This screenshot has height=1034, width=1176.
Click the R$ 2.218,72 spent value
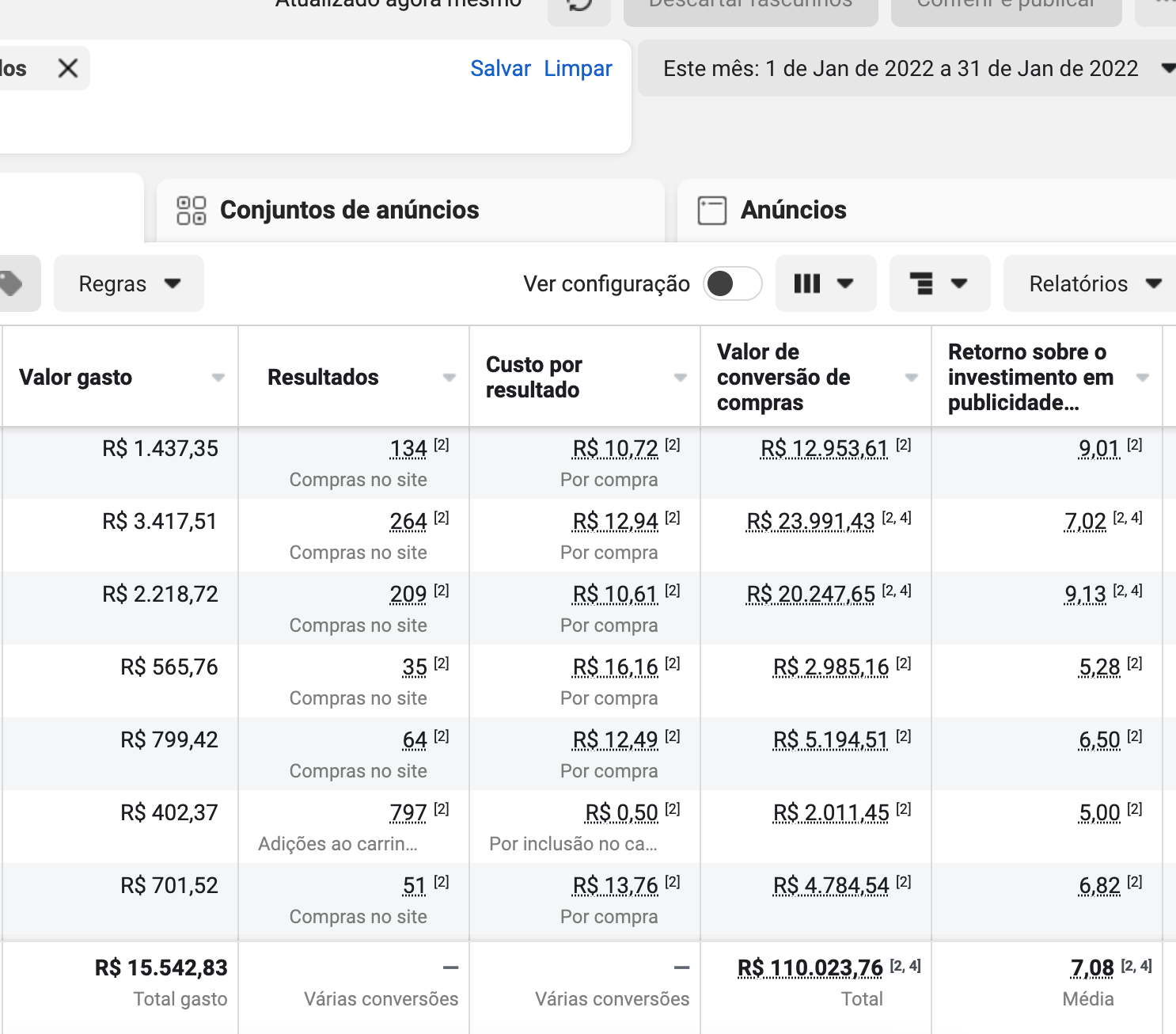[160, 595]
